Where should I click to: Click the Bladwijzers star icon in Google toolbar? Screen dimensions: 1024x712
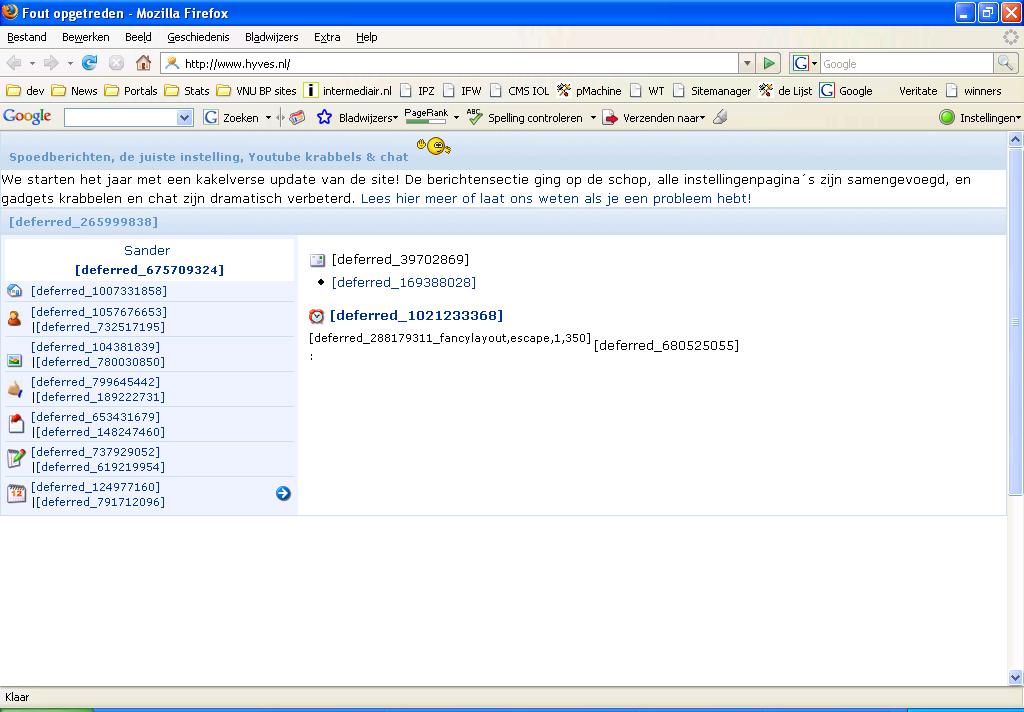click(x=324, y=117)
